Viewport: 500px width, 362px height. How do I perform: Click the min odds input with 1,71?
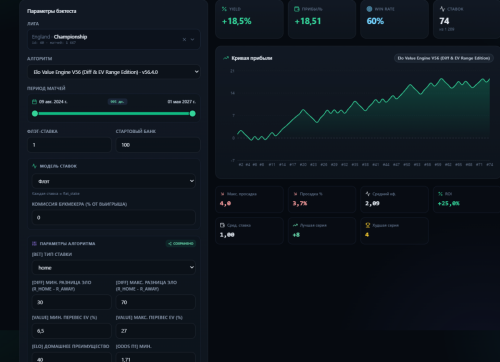[x=156, y=358]
